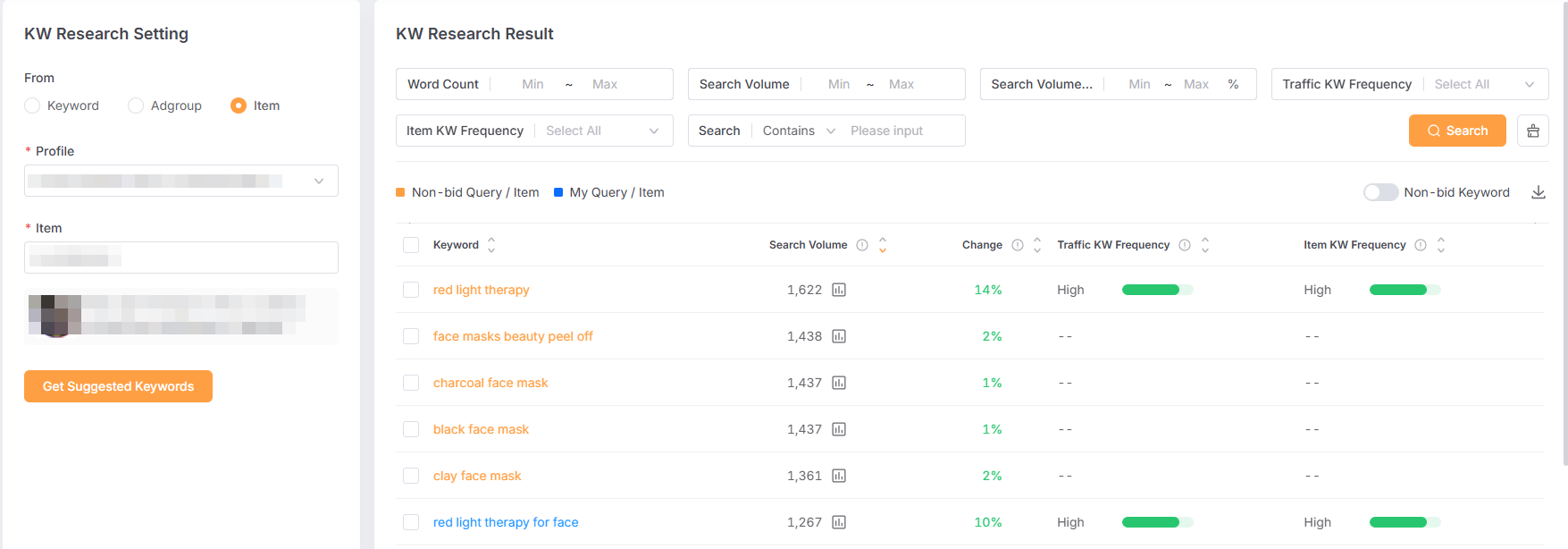This screenshot has height=549, width=1568.
Task: Click the orange Search button
Action: pyautogui.click(x=1456, y=131)
